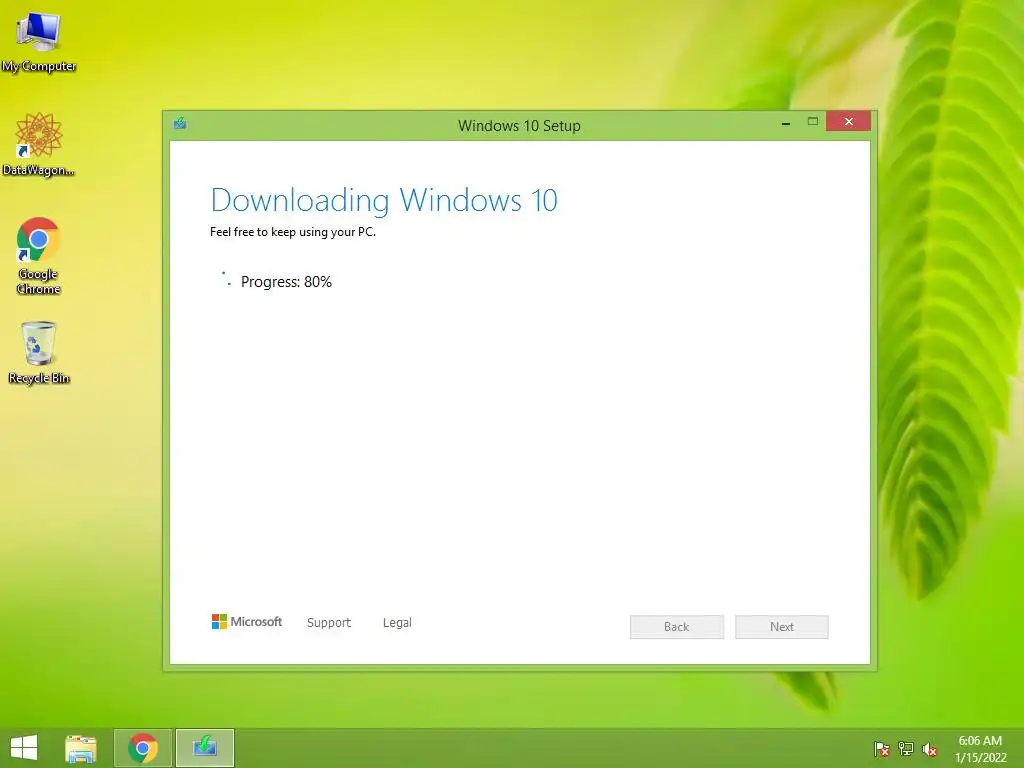Click the muted volume tray icon

929,749
